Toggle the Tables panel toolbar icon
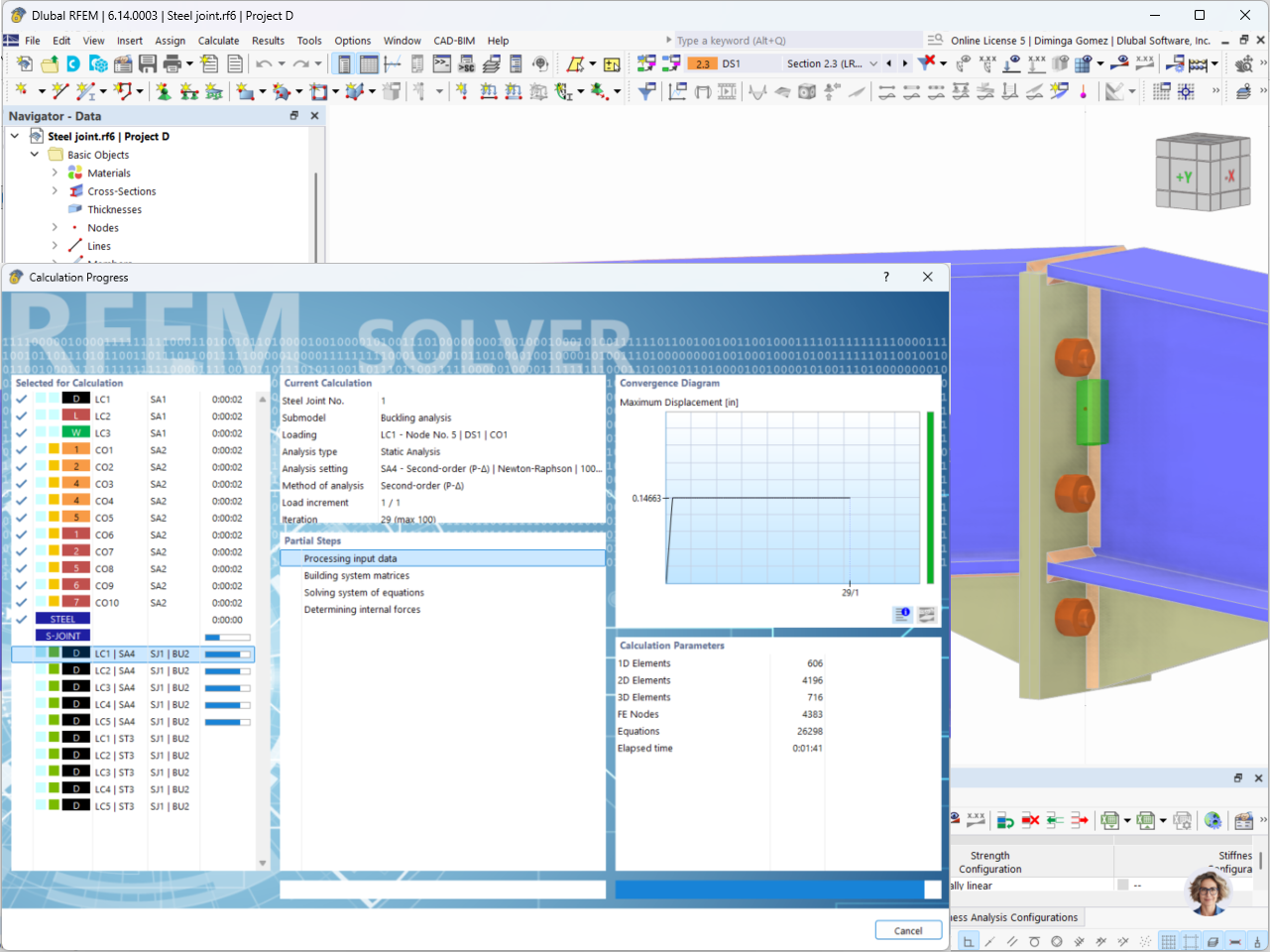 point(369,63)
